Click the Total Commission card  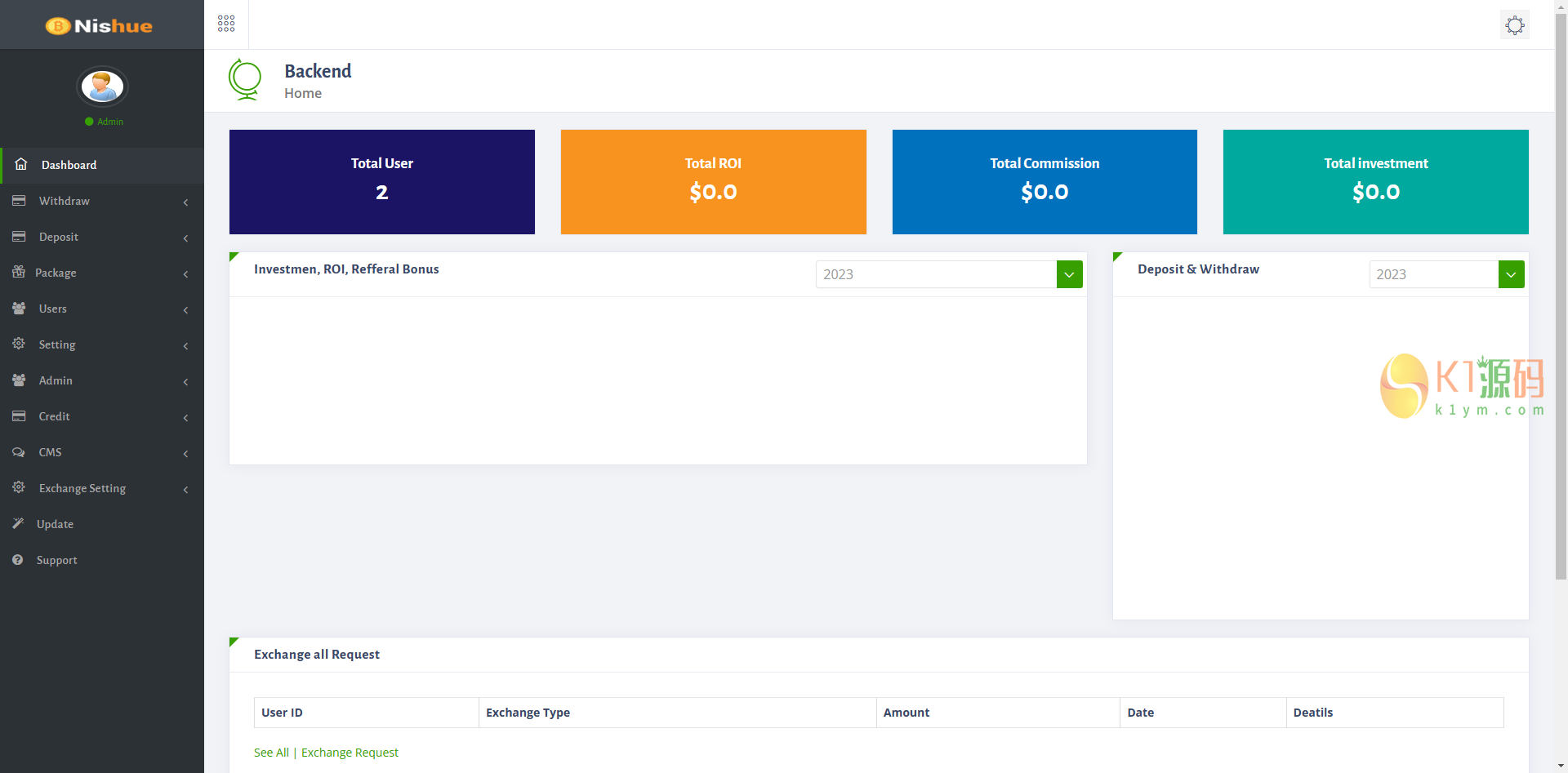click(x=1045, y=182)
